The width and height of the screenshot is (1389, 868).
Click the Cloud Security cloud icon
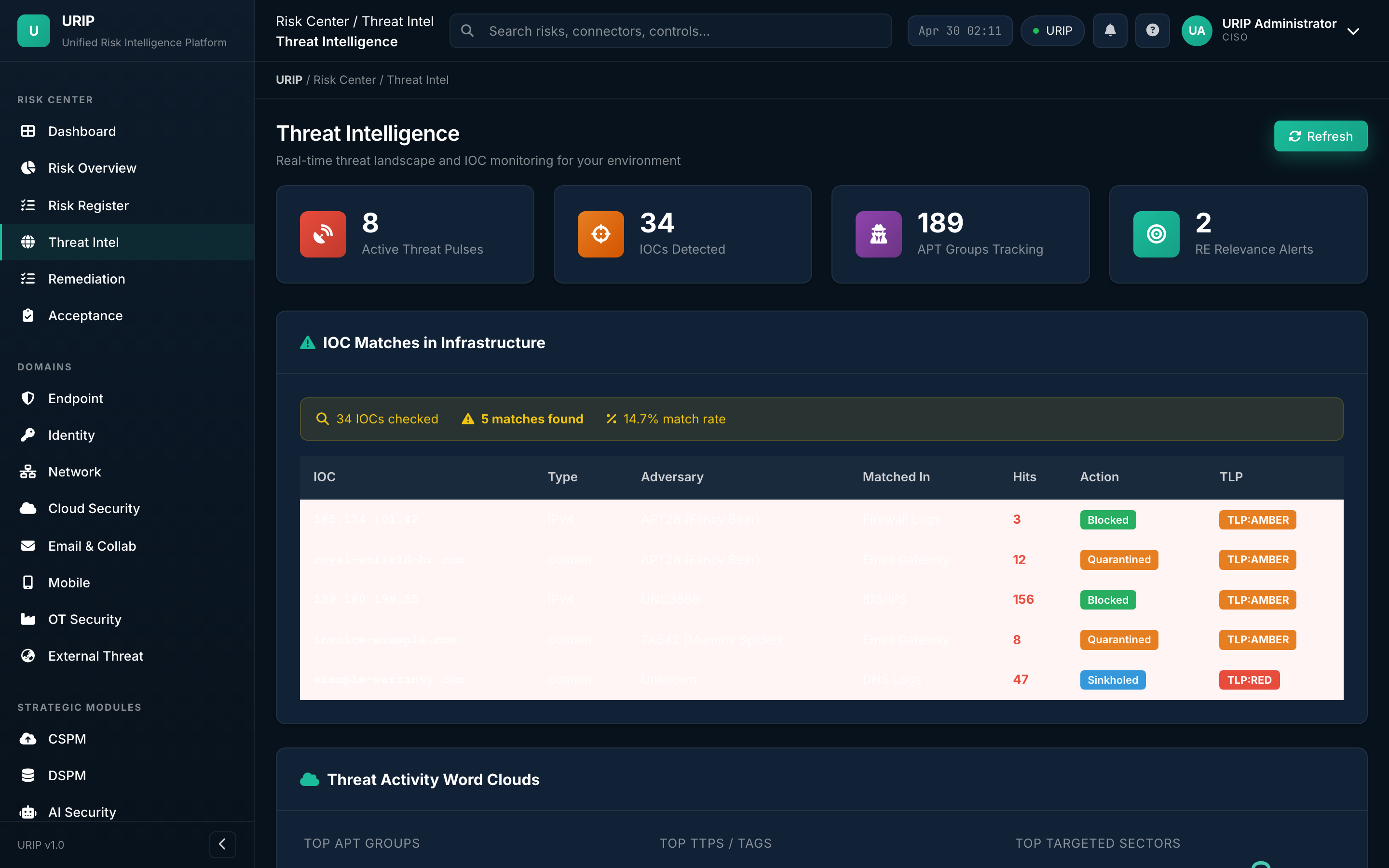tap(27, 508)
